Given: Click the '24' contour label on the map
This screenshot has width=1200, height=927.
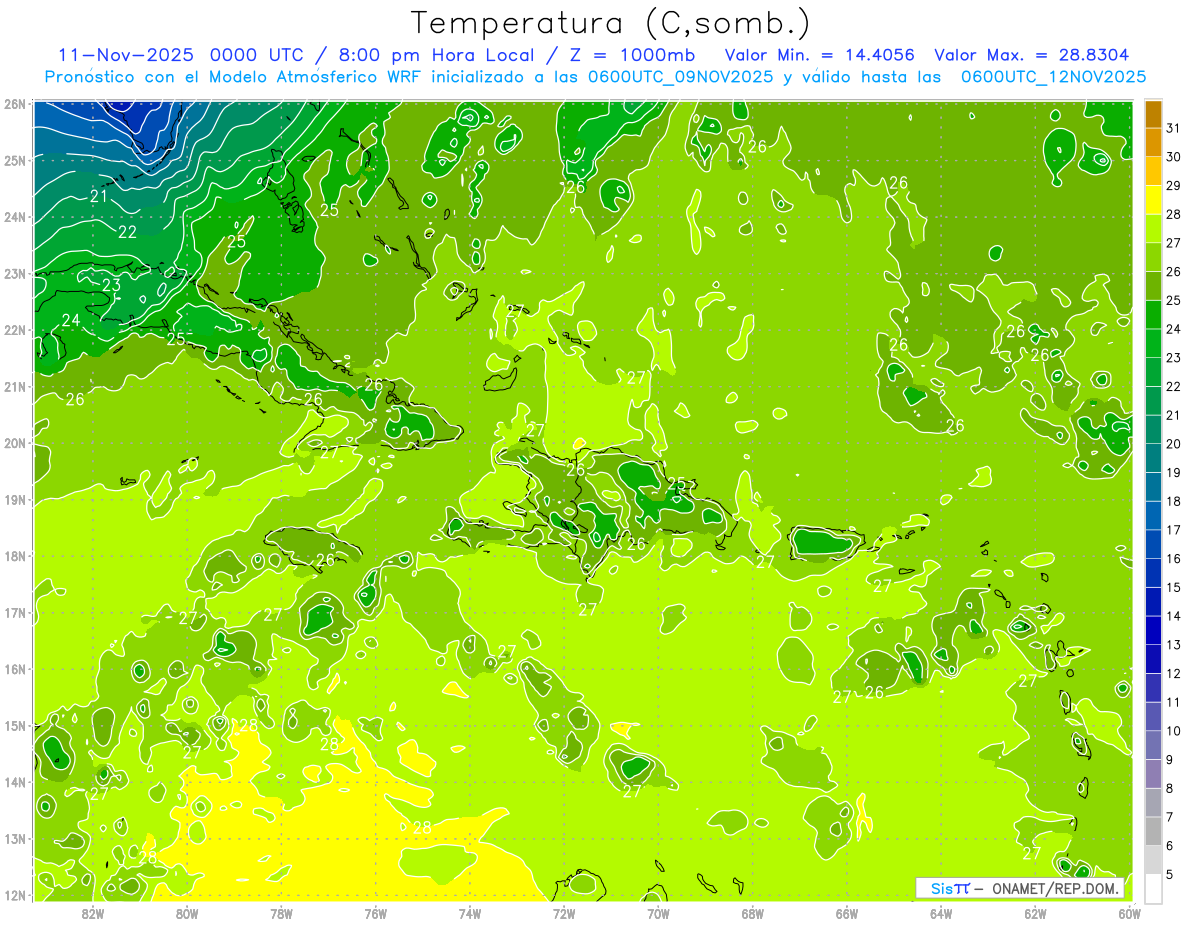Looking at the screenshot, I should point(71,320).
